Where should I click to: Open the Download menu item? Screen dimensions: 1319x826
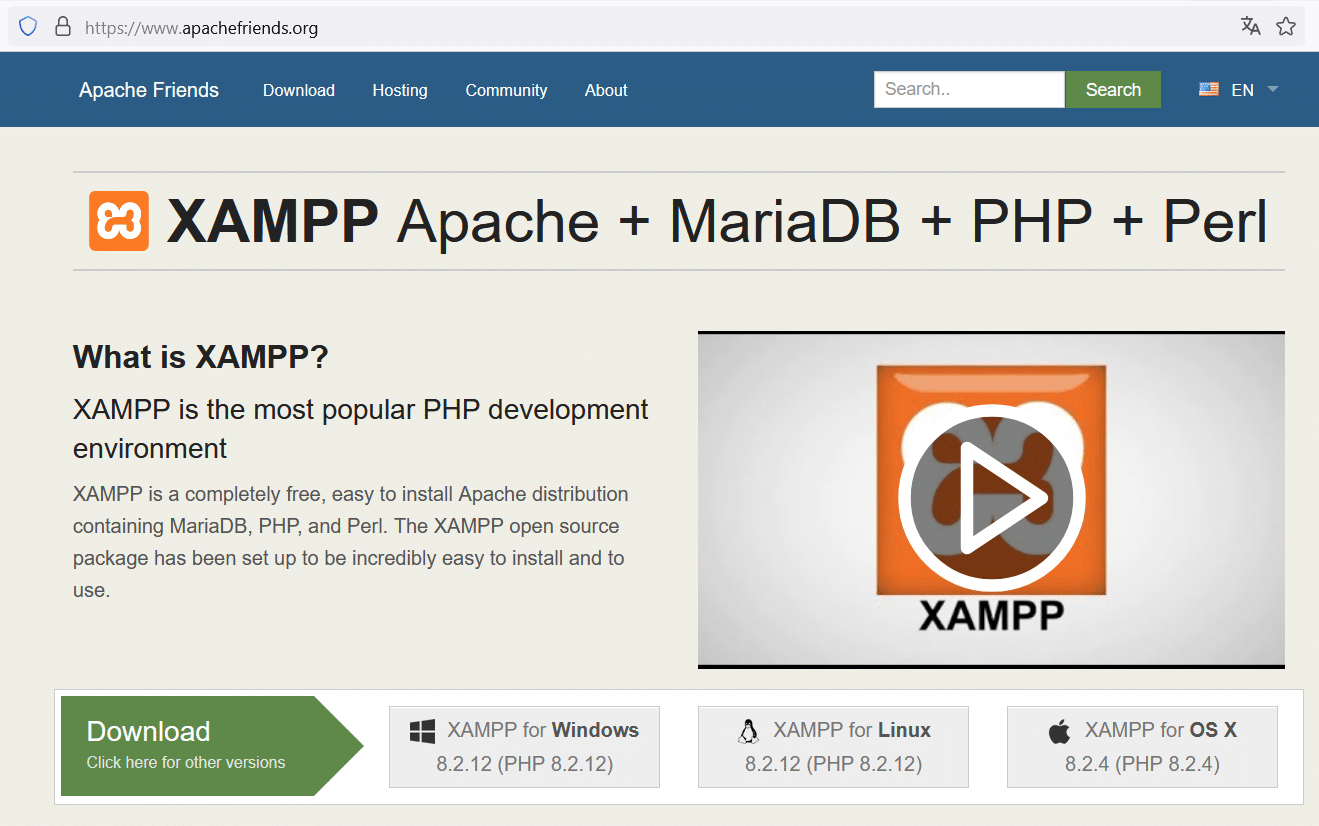299,90
